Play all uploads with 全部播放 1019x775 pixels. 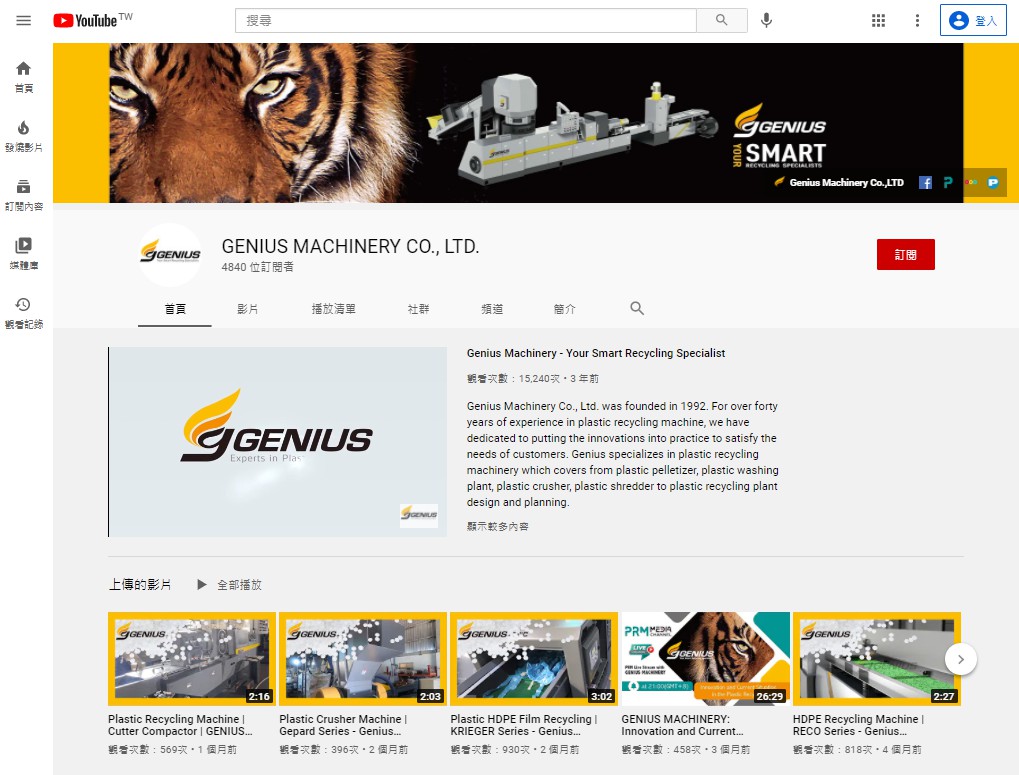coord(229,585)
